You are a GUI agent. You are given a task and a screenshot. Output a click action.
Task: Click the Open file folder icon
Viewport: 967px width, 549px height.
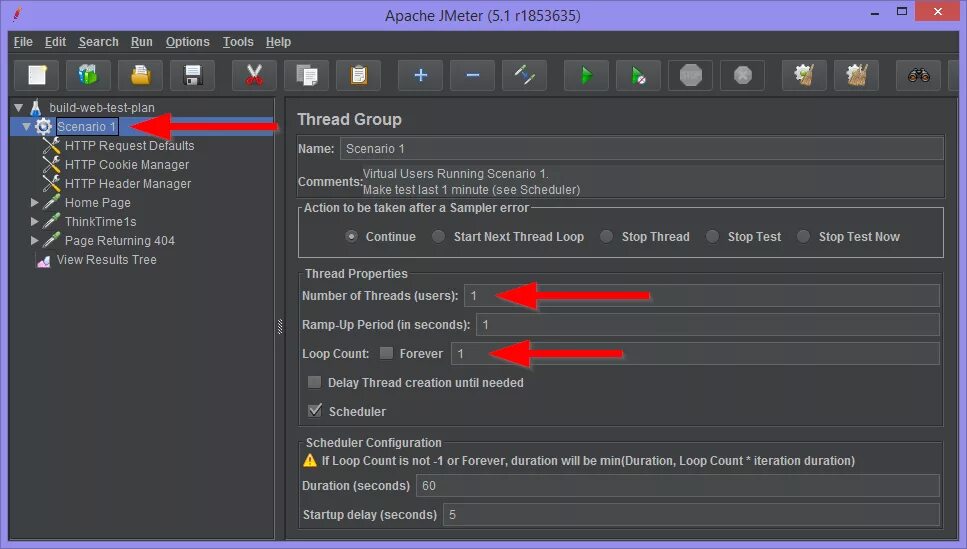tap(141, 76)
